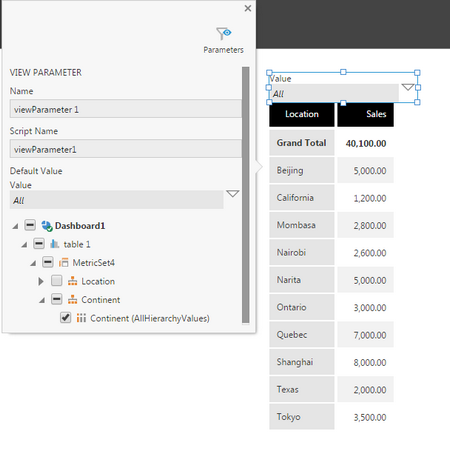This screenshot has width=450, height=460.
Task: Collapse the MetricSet4 tree node
Action: 33,263
